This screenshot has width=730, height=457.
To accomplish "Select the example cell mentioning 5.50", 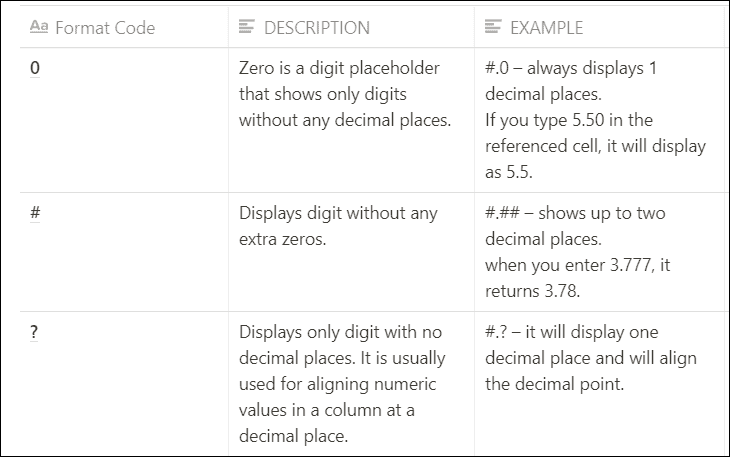I will click(x=602, y=120).
